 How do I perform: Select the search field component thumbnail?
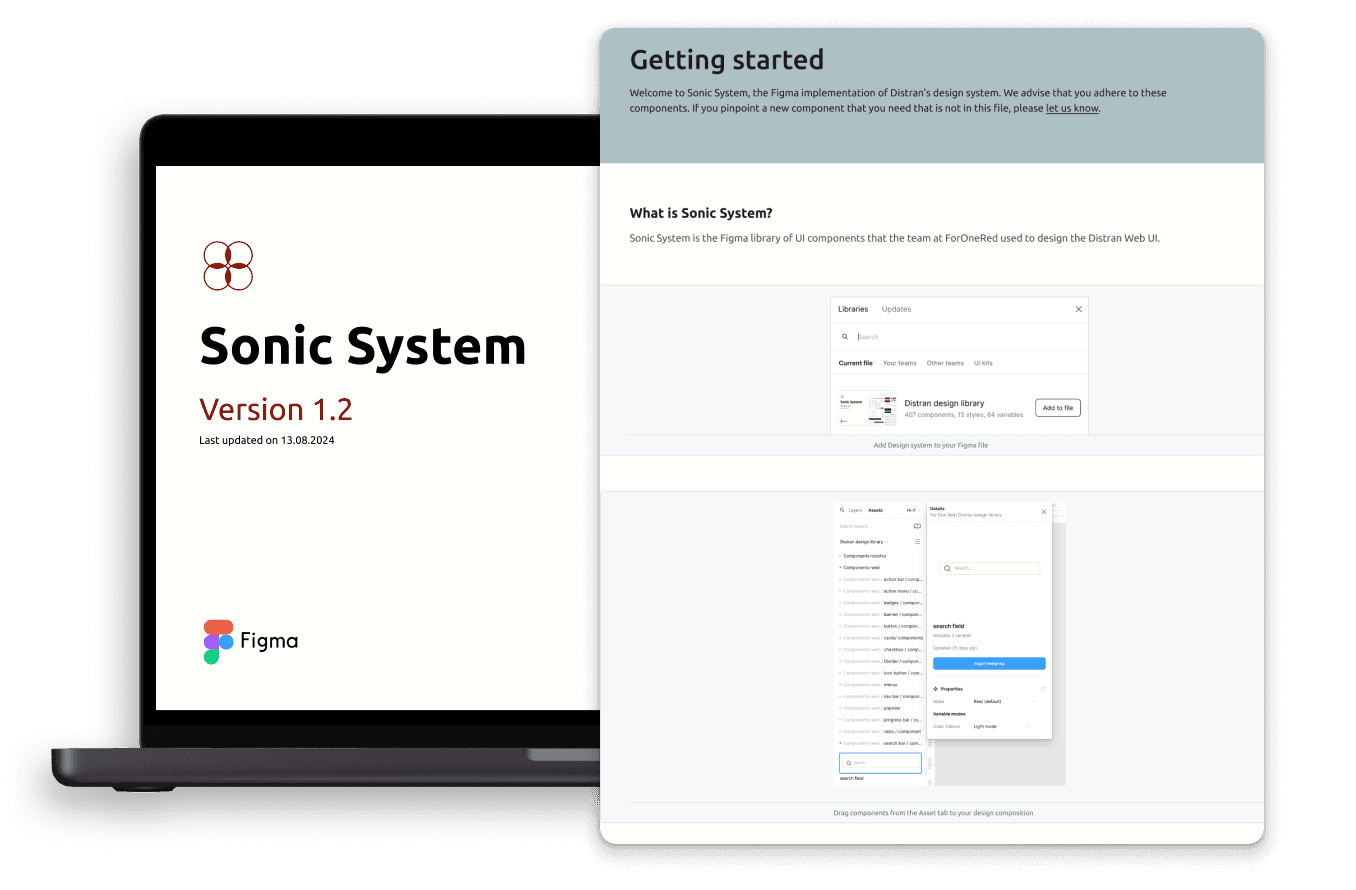(x=880, y=763)
